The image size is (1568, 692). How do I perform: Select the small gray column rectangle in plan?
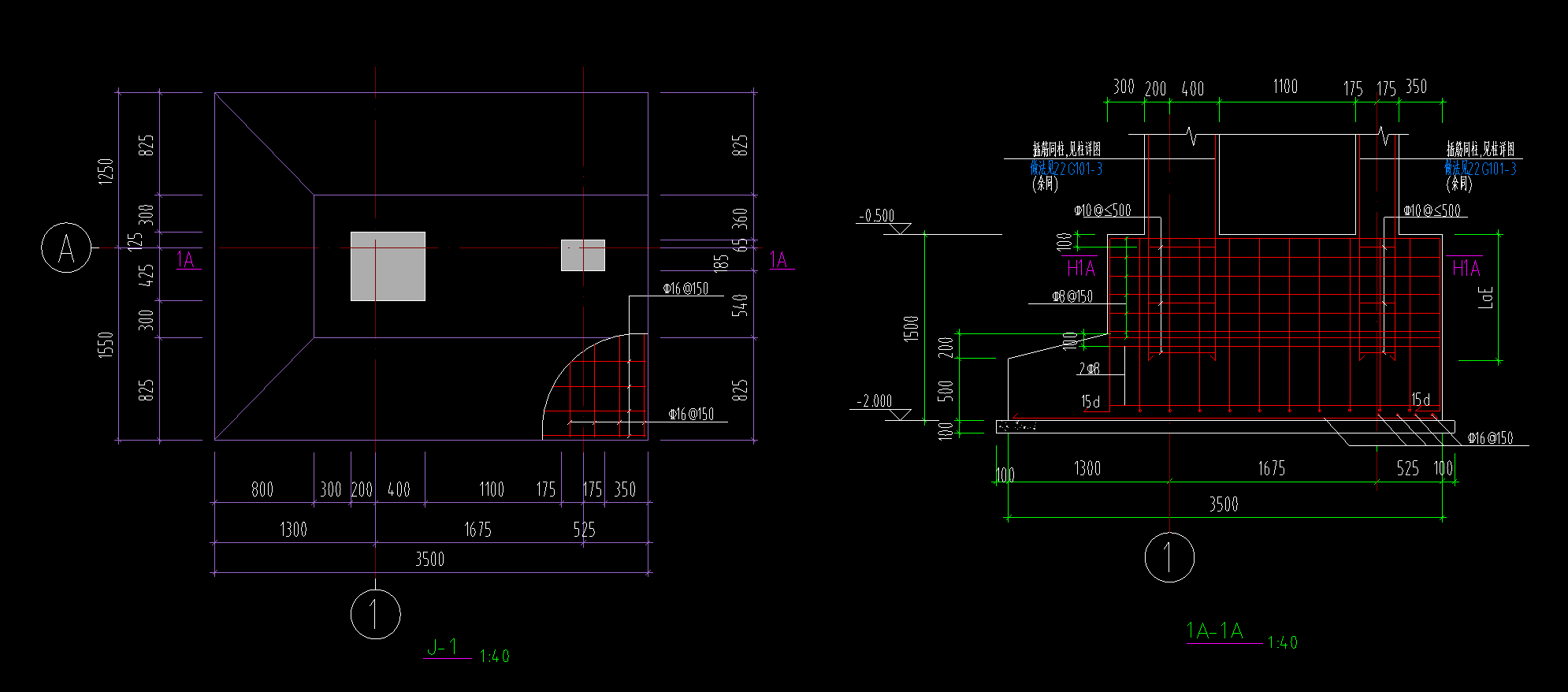[x=583, y=255]
